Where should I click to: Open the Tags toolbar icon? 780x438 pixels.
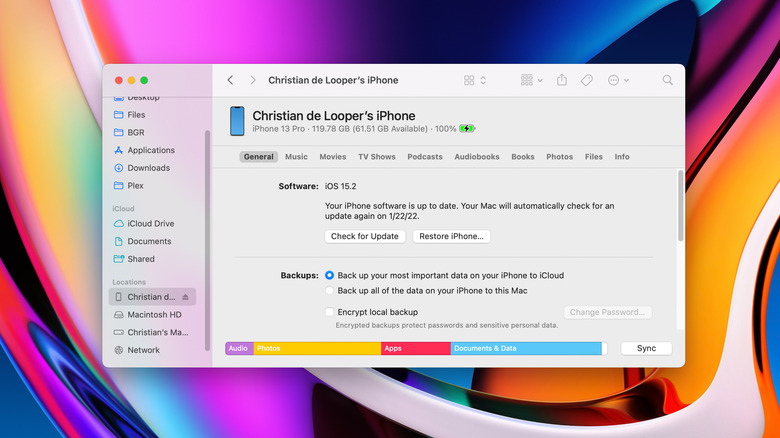[587, 80]
